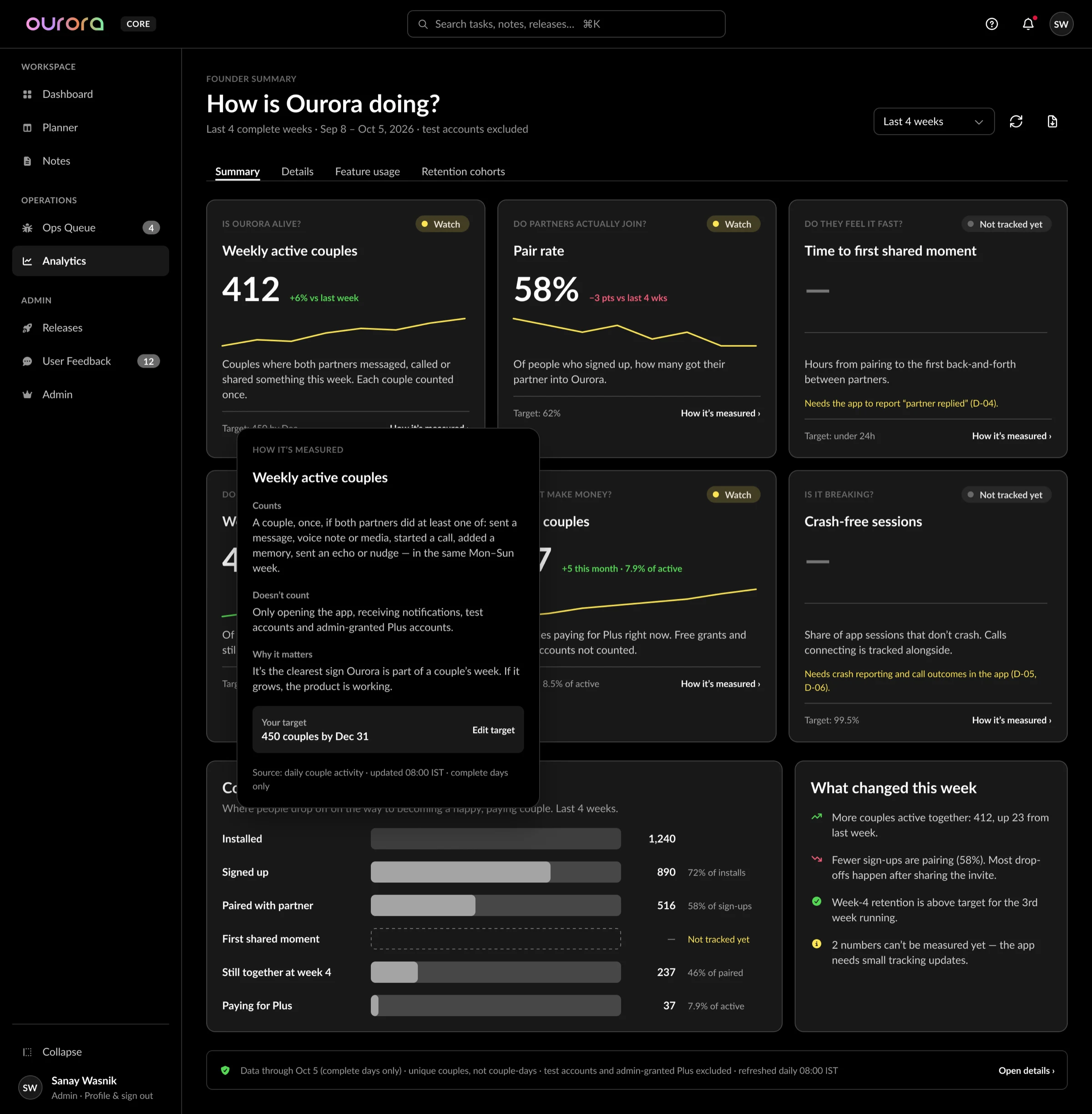Click Edit target in the popover
Image resolution: width=1092 pixels, height=1114 pixels.
click(493, 729)
